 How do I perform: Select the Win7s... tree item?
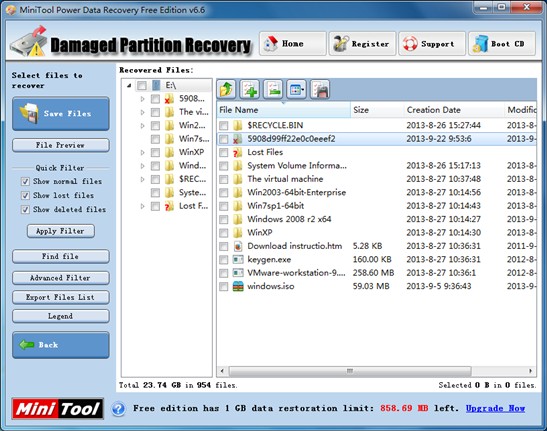(x=194, y=139)
